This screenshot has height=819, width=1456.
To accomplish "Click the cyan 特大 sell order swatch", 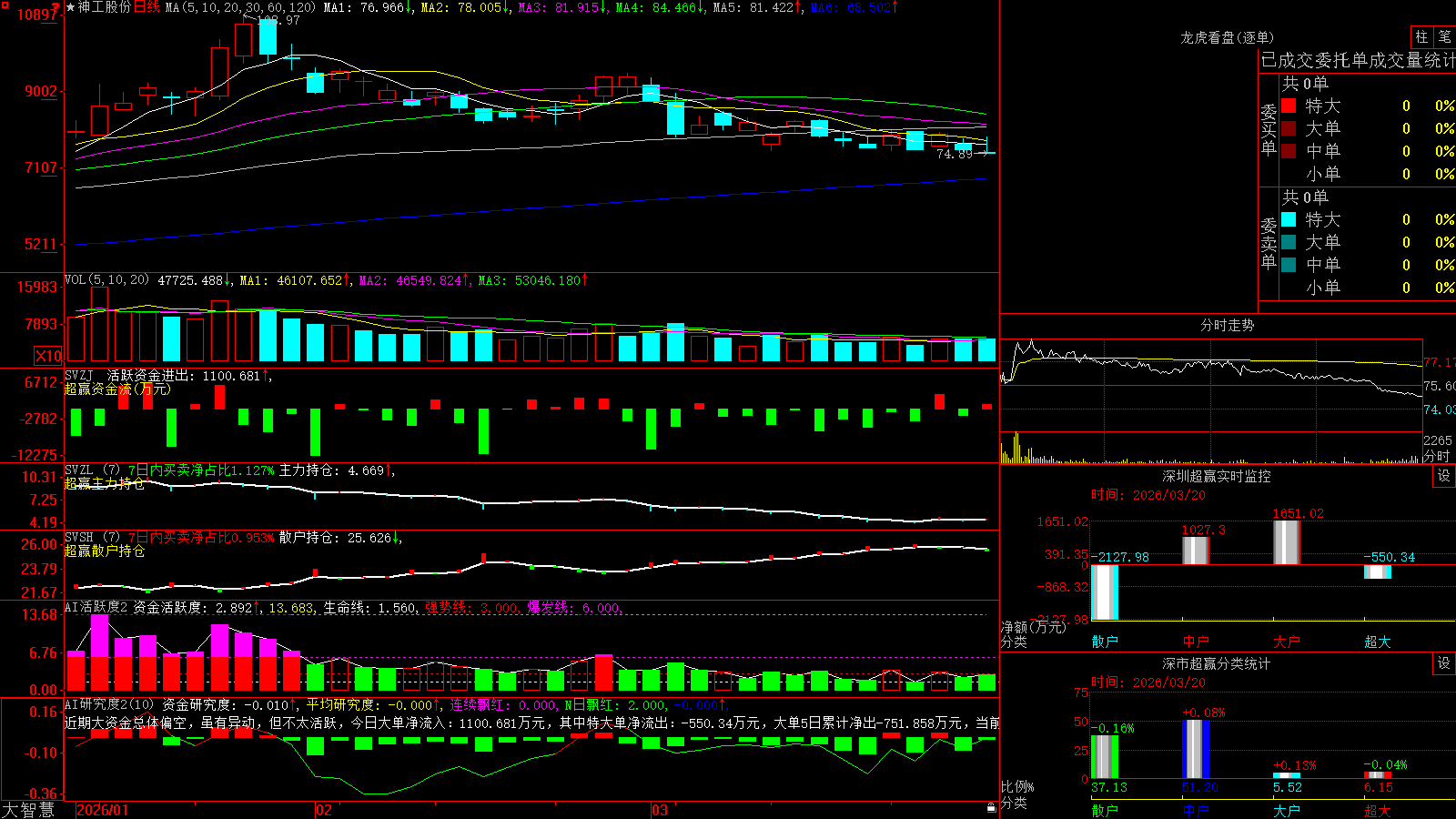I will (x=1289, y=219).
